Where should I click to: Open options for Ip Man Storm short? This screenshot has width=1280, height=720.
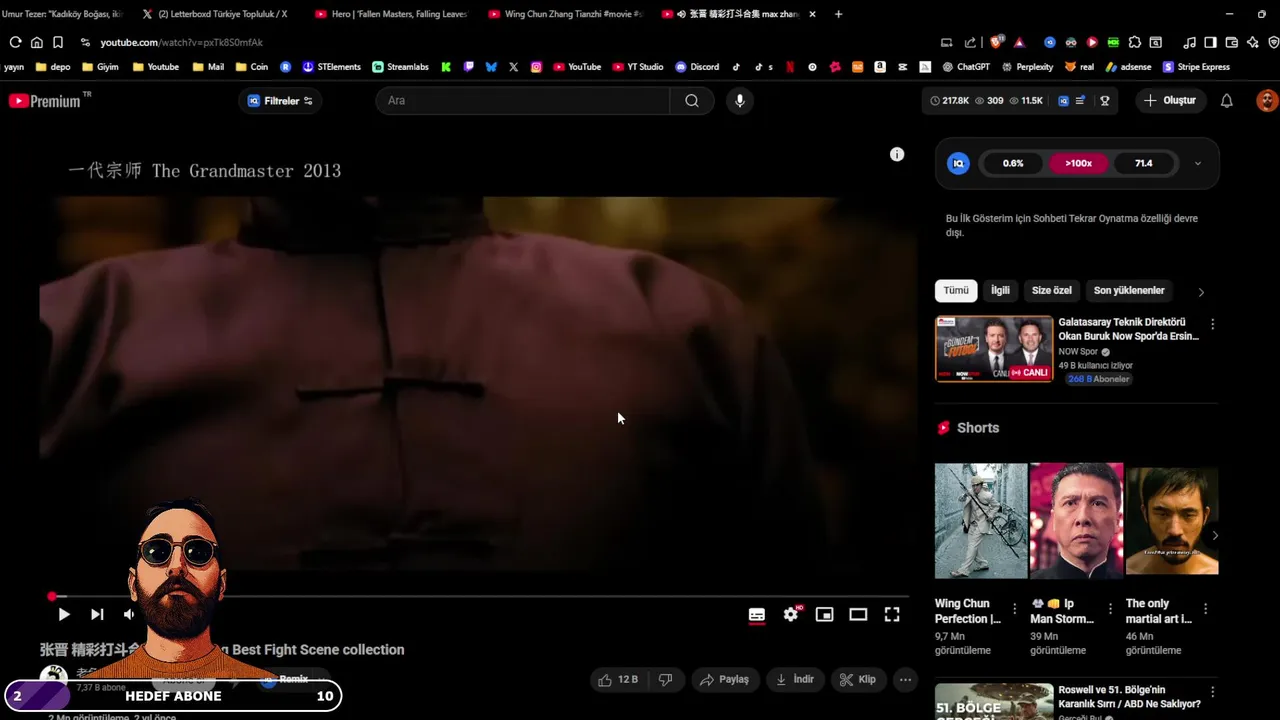tap(1109, 609)
